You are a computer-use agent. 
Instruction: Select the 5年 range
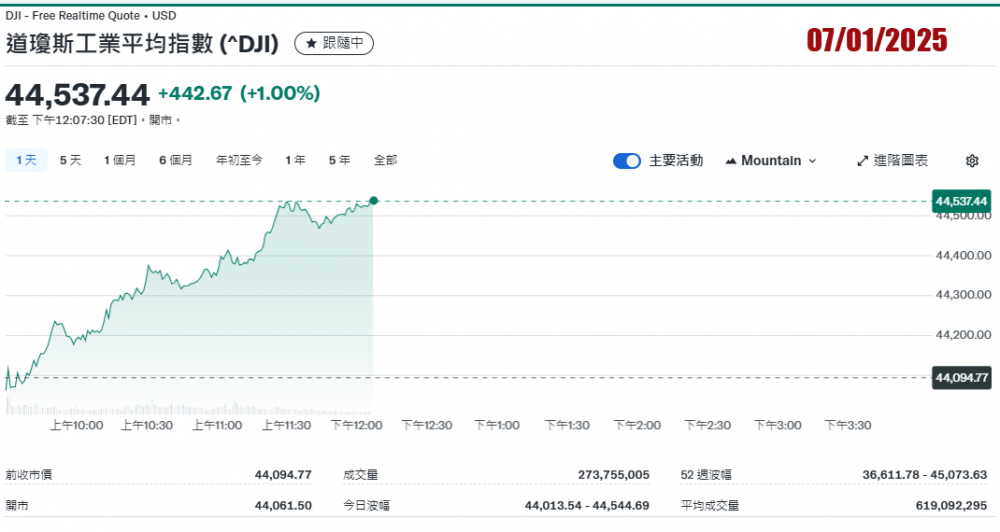tap(338, 160)
